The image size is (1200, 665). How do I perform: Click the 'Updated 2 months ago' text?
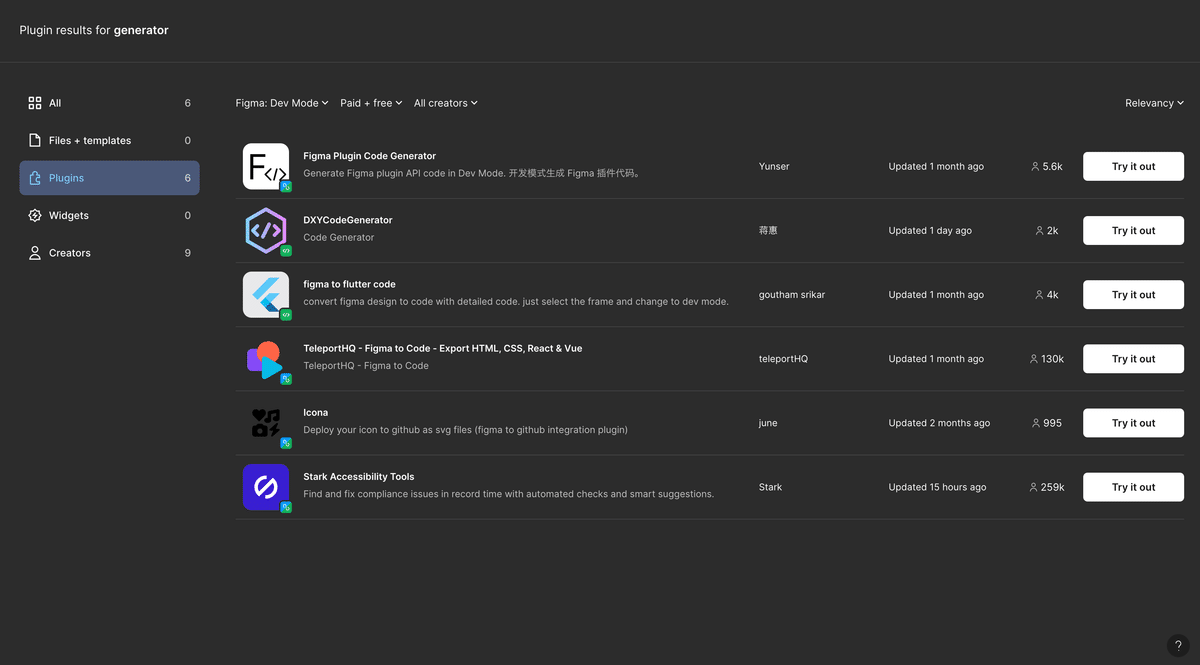pos(939,423)
